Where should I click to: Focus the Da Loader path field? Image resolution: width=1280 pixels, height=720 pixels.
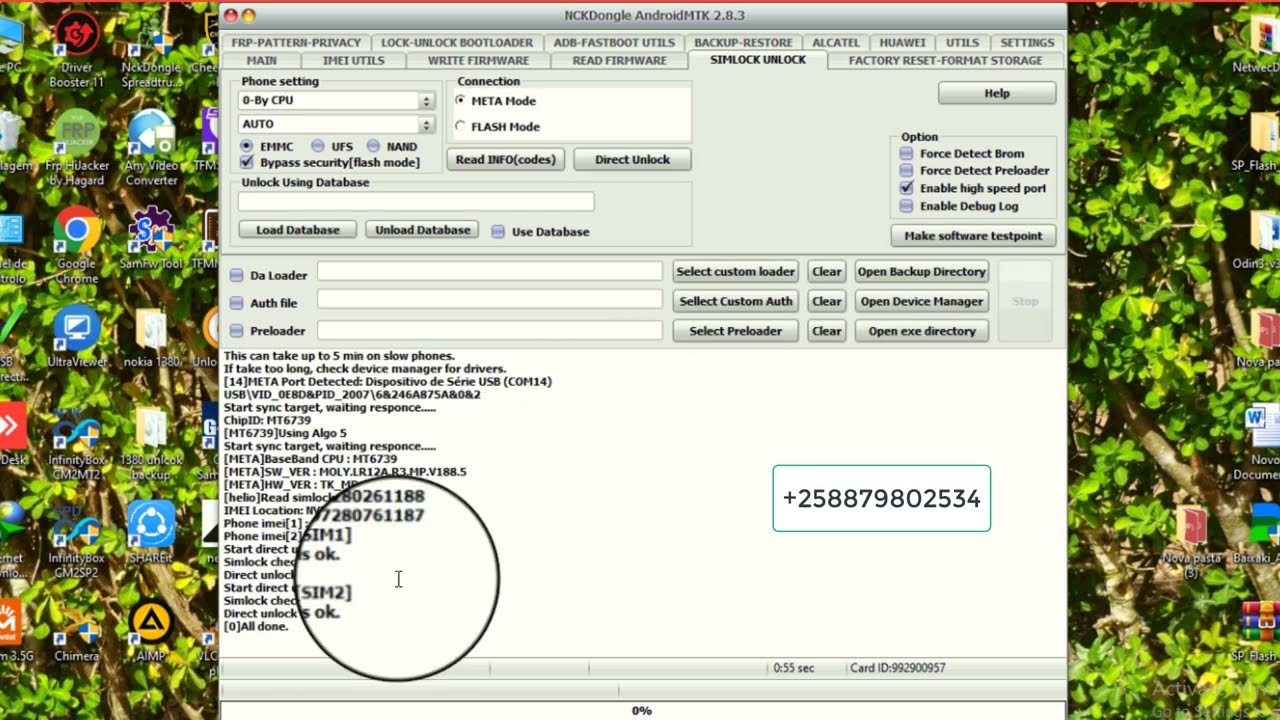click(490, 272)
